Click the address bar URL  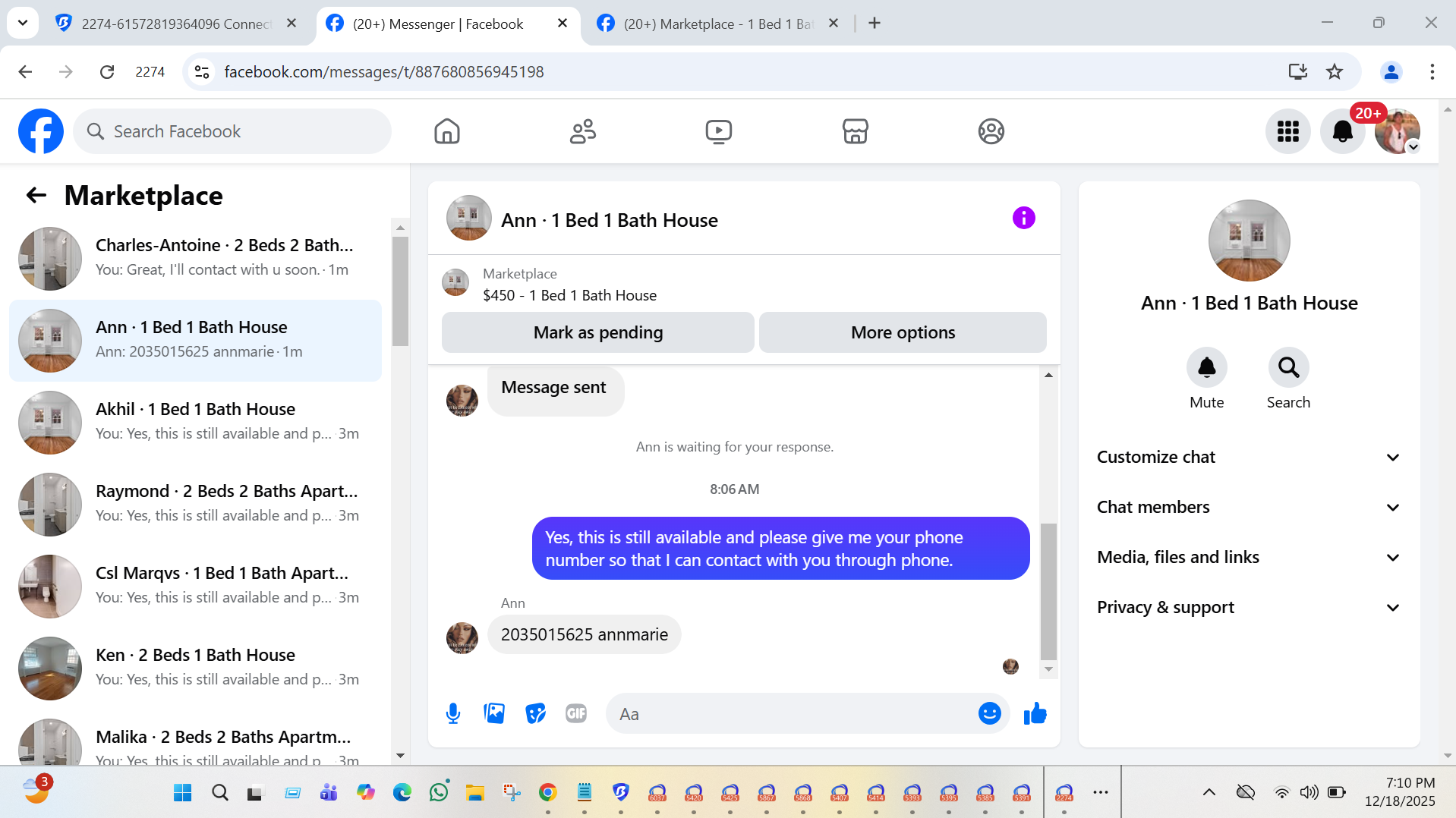click(x=384, y=71)
